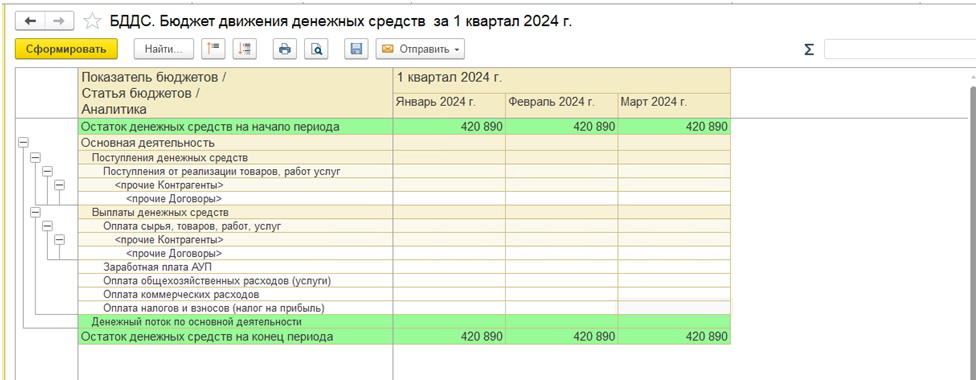Click the Сформировать button

pyautogui.click(x=66, y=49)
